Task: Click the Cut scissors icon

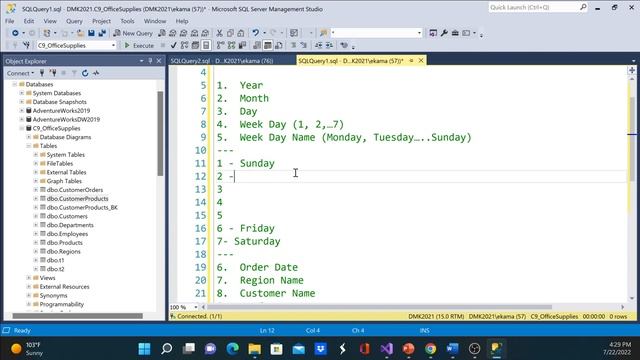Action: pyautogui.click(x=220, y=33)
